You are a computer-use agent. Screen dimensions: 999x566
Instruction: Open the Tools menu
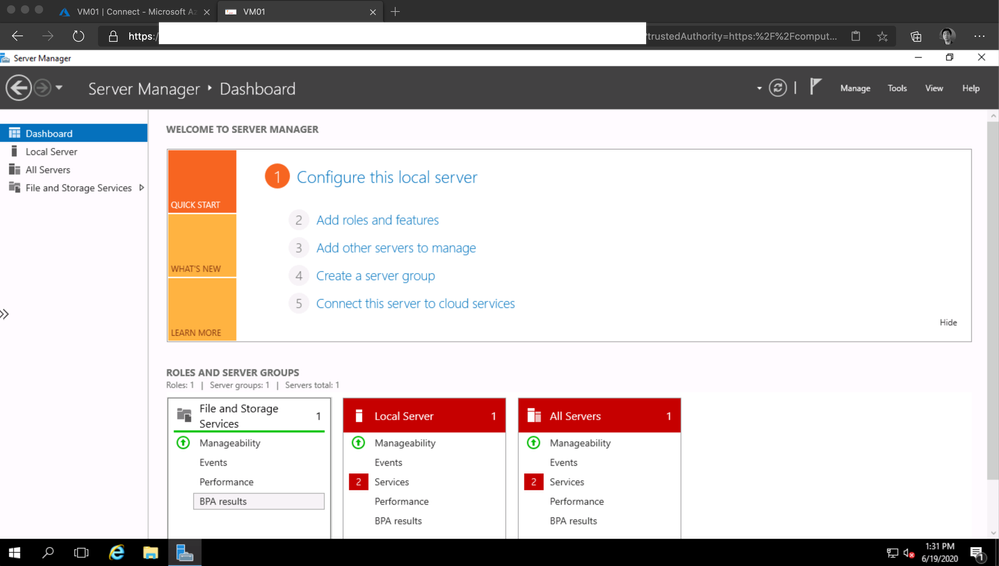point(897,89)
